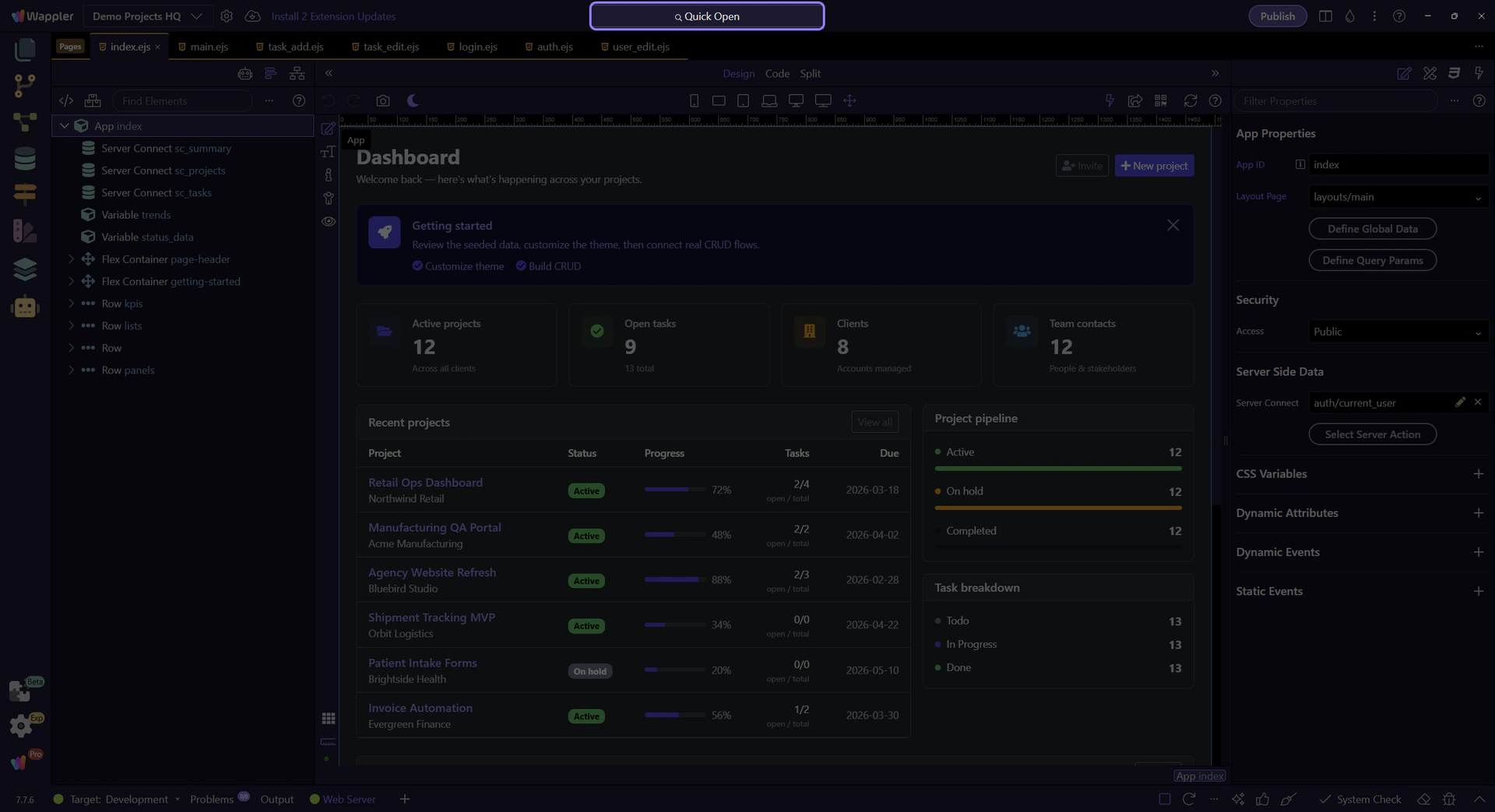Click the Find Elements search field
Image resolution: width=1495 pixels, height=812 pixels.
pyautogui.click(x=183, y=101)
